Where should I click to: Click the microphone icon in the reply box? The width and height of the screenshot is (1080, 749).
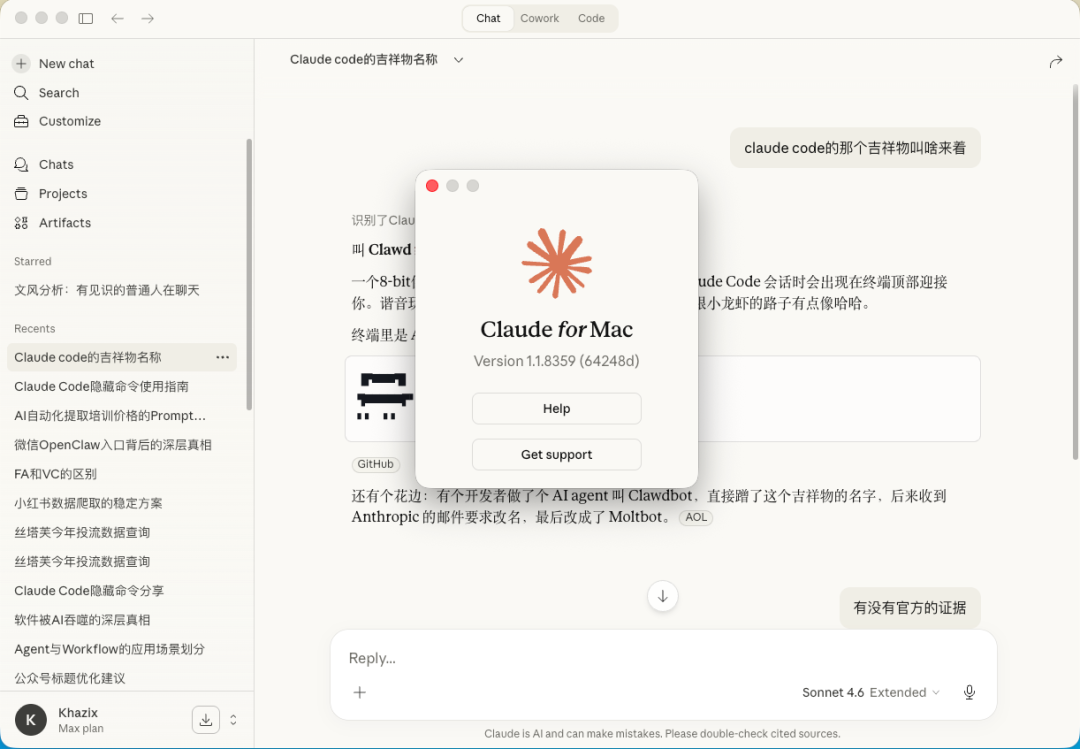[968, 692]
